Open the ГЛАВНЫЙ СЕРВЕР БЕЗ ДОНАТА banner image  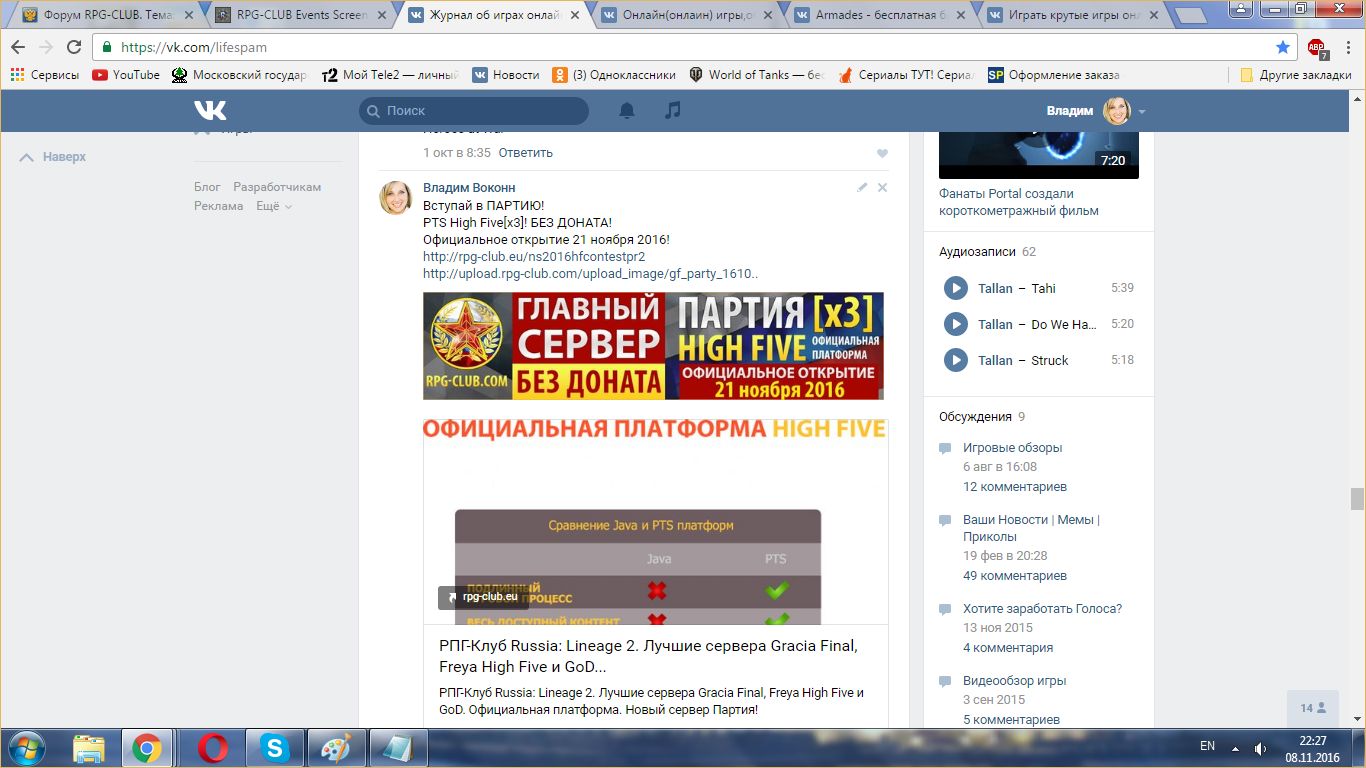tap(653, 346)
